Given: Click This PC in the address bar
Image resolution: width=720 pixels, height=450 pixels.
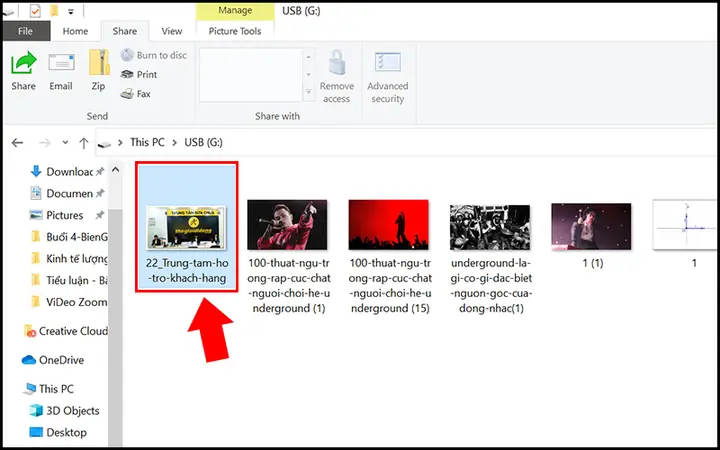Looking at the screenshot, I should click(147, 142).
